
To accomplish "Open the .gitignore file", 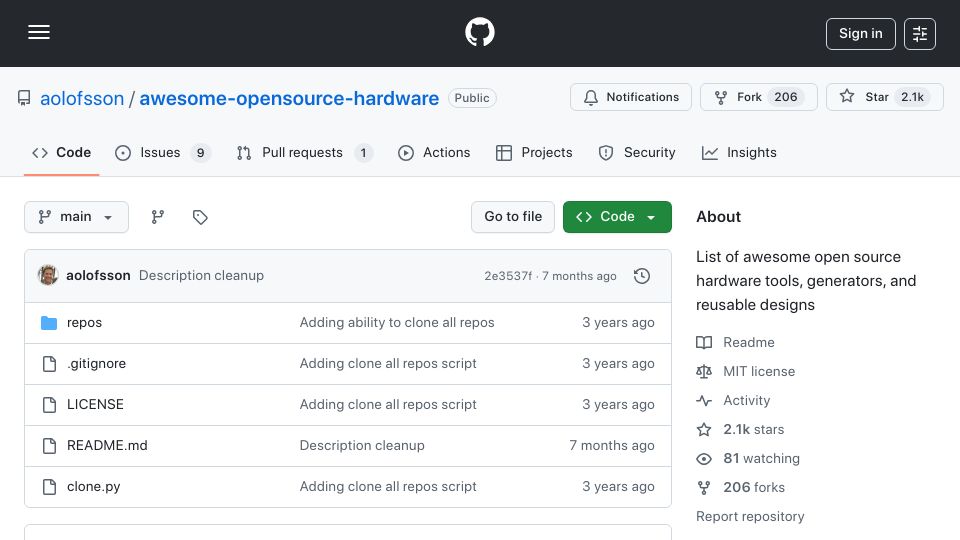I will tap(96, 364).
